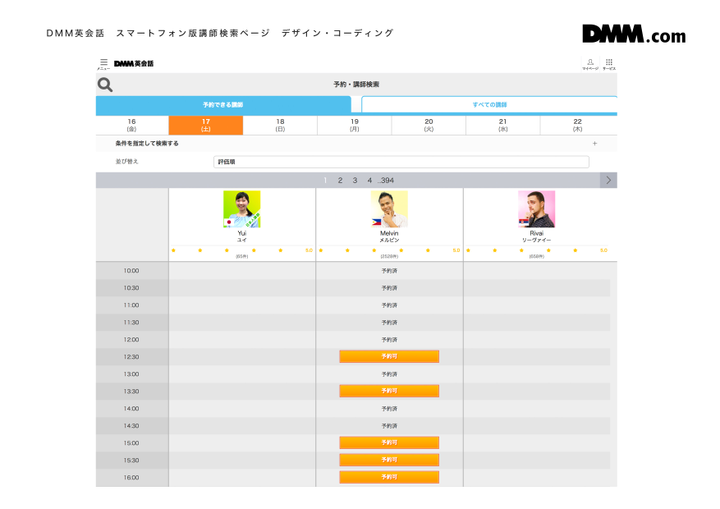Viewport: 720px width, 509px height.
Task: Click Melvin's 13:00 予約済 cell
Action: [x=389, y=374]
